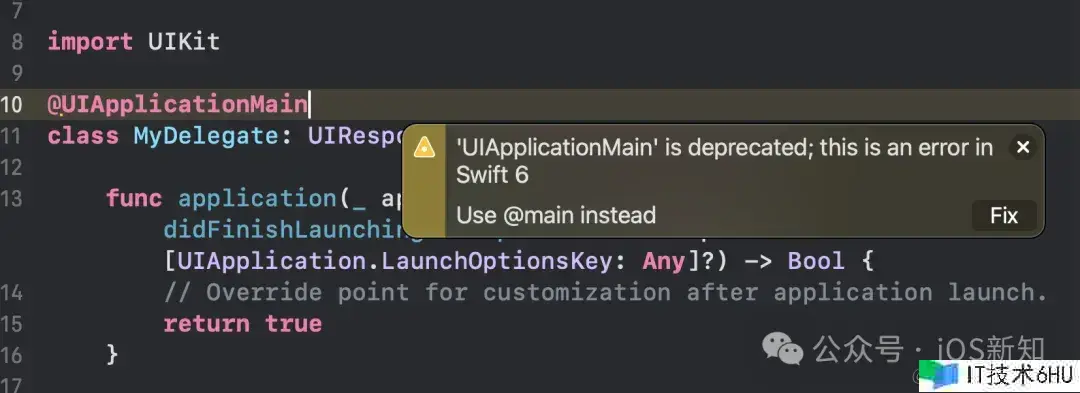Click the UIKit module name
Screen dimensions: 1080x393
click(184, 41)
